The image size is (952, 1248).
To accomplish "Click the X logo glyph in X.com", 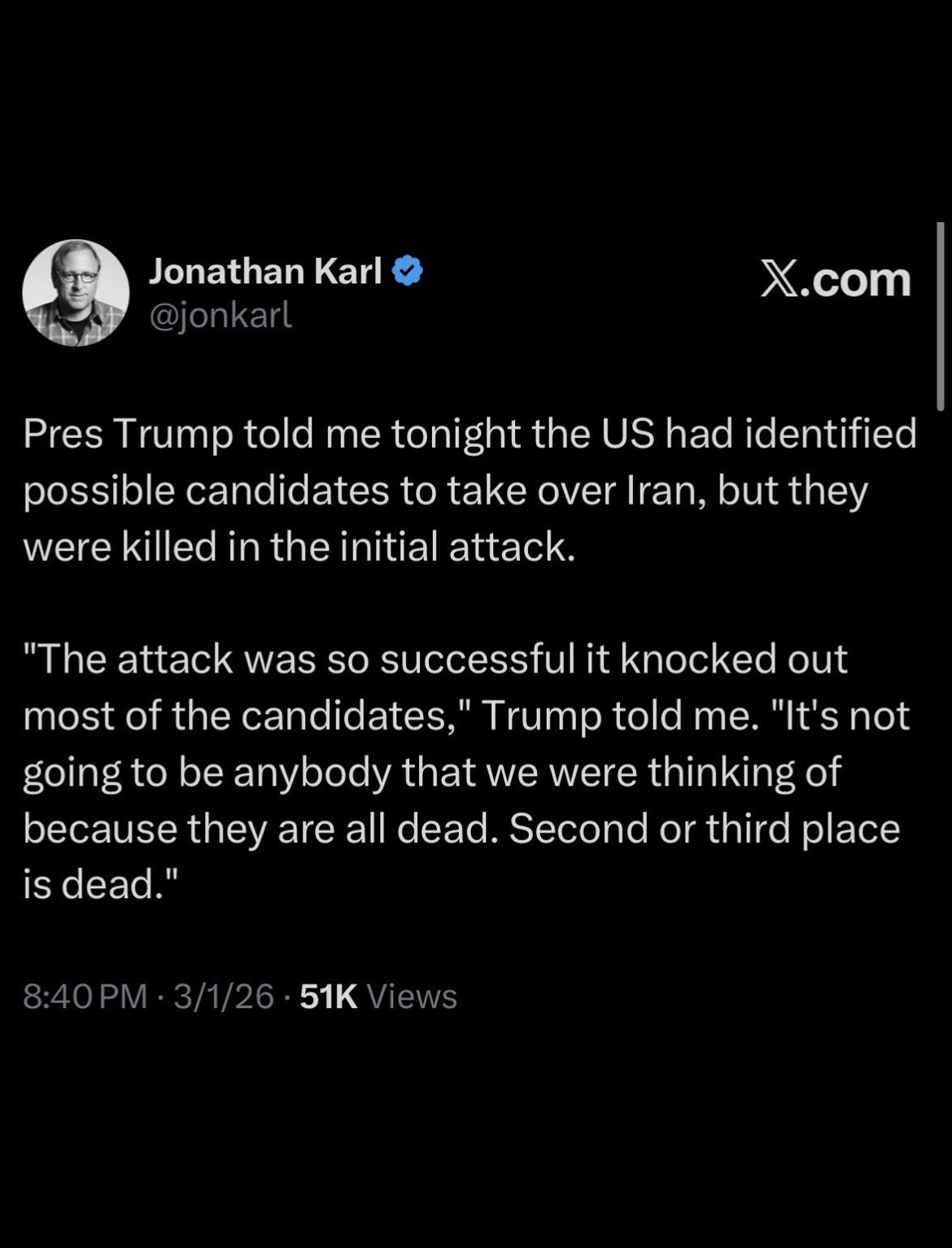I will [781, 279].
